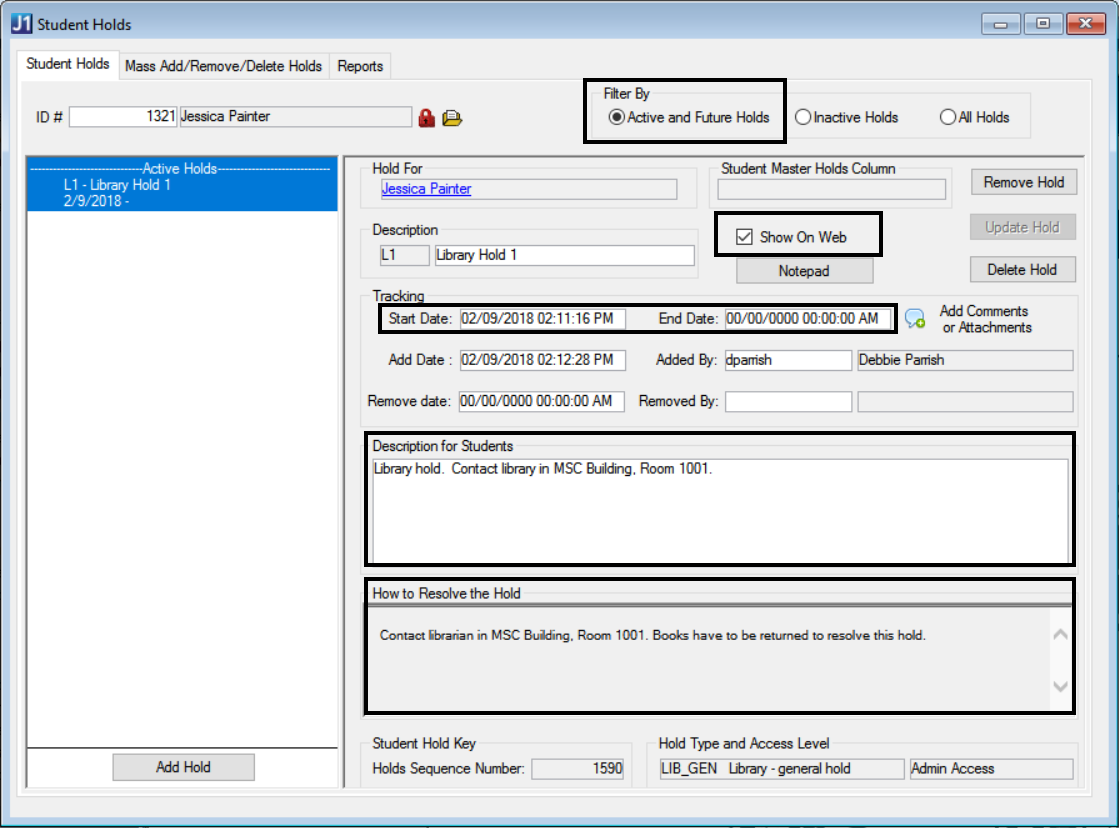Click the Add Comments or Attachments icon
Viewport: 1119px width, 828px height.
pyautogui.click(x=914, y=319)
